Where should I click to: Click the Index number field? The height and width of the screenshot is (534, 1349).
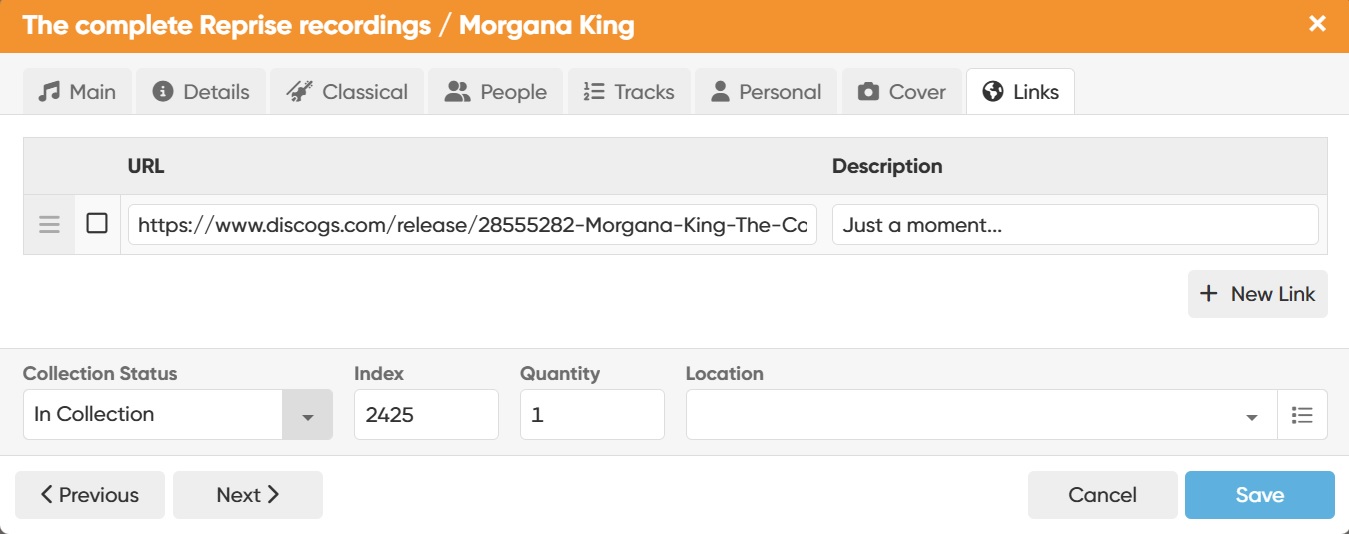pyautogui.click(x=426, y=415)
